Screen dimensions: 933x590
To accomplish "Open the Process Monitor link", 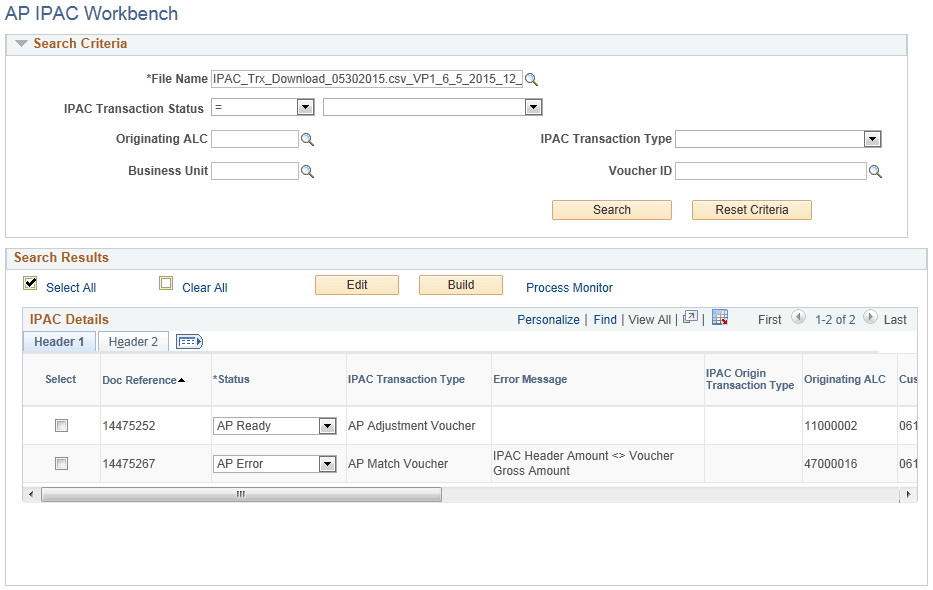I will [568, 288].
